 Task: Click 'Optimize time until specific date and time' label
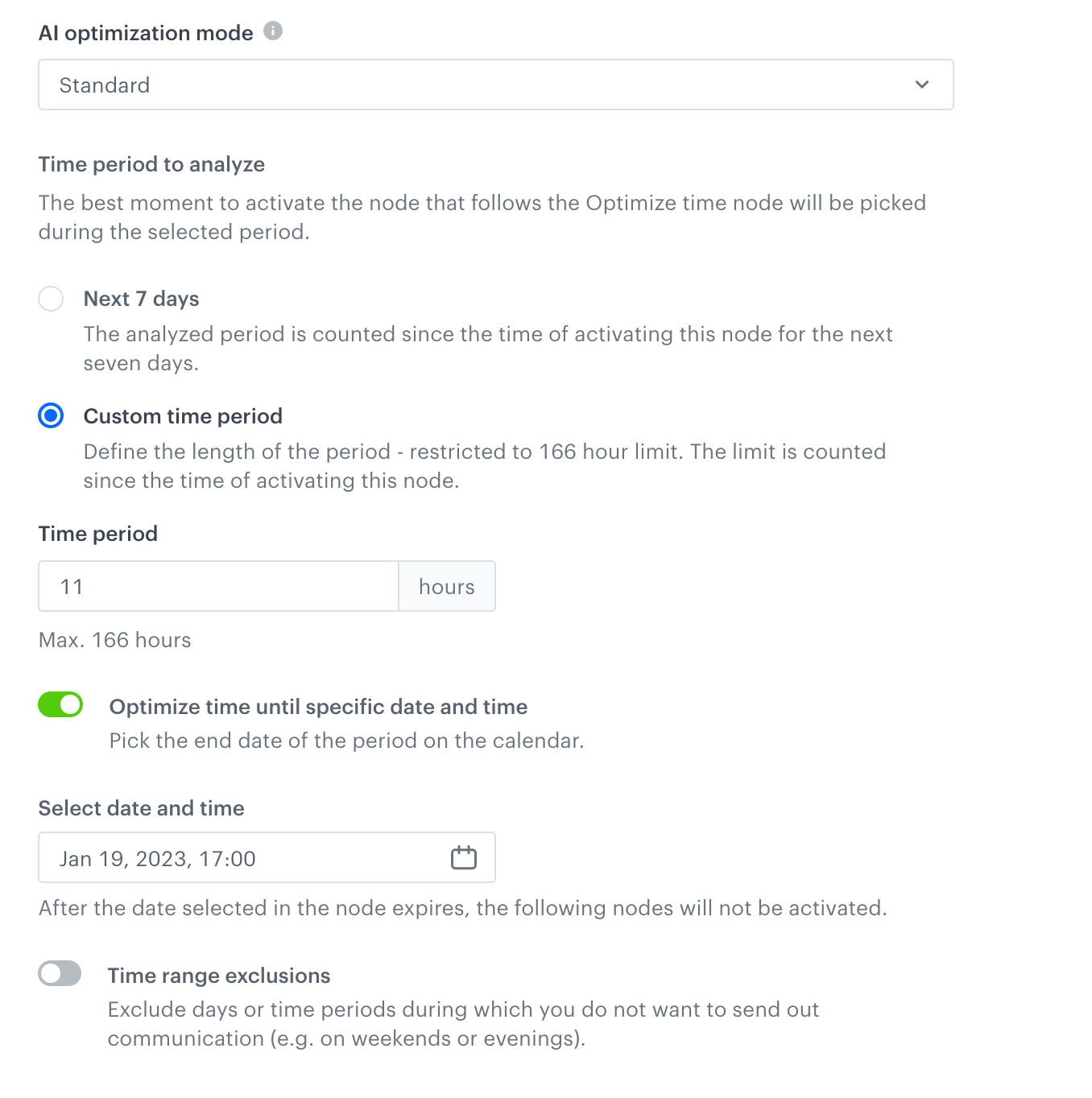pos(318,707)
